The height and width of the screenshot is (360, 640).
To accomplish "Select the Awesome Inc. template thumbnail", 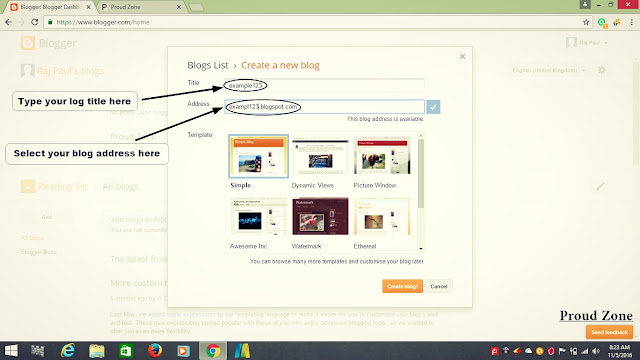I will tap(258, 217).
